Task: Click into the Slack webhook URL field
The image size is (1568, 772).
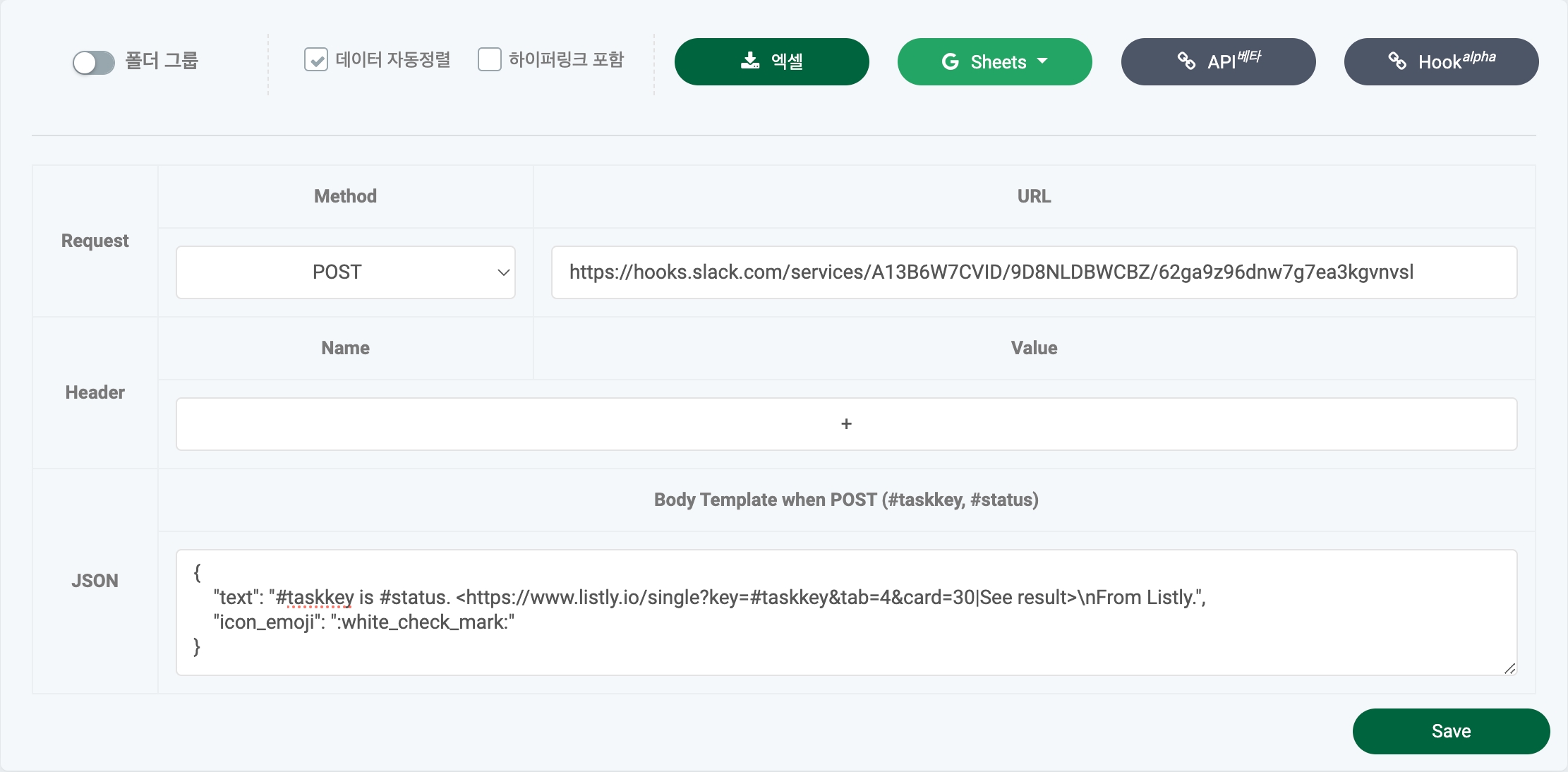Action: click(x=1033, y=272)
